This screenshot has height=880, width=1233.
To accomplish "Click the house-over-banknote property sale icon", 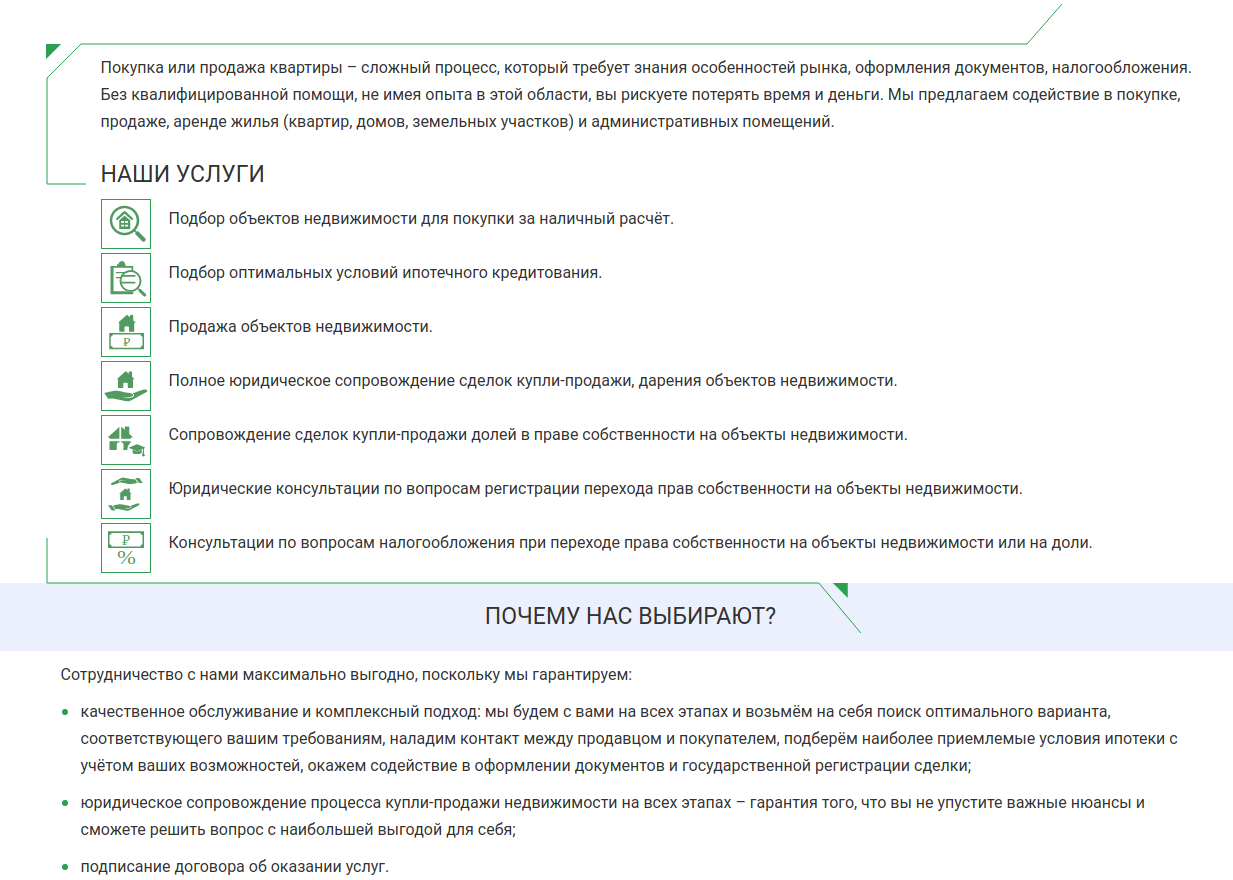I will tap(126, 332).
